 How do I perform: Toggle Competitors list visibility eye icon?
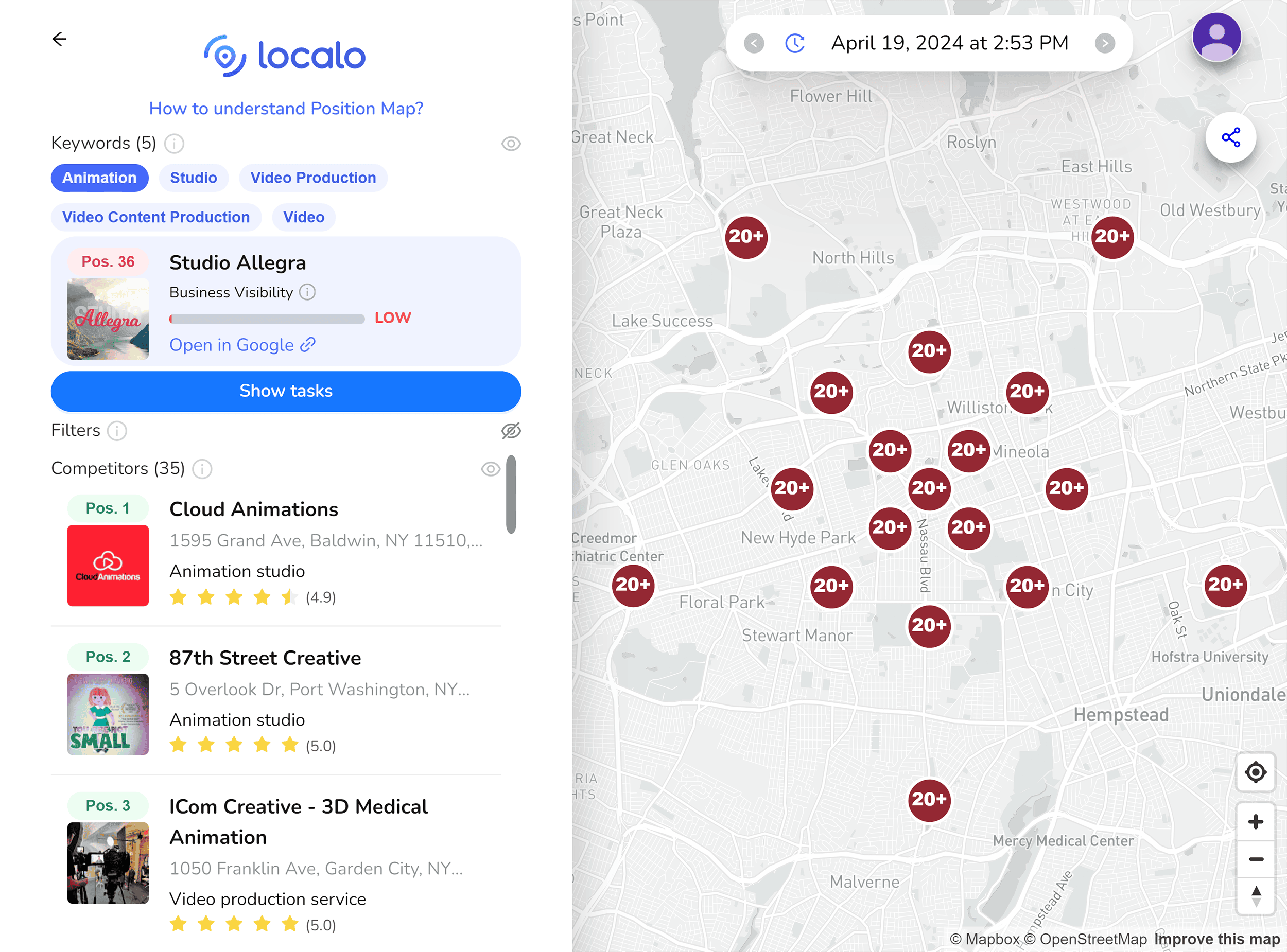pyautogui.click(x=490, y=469)
